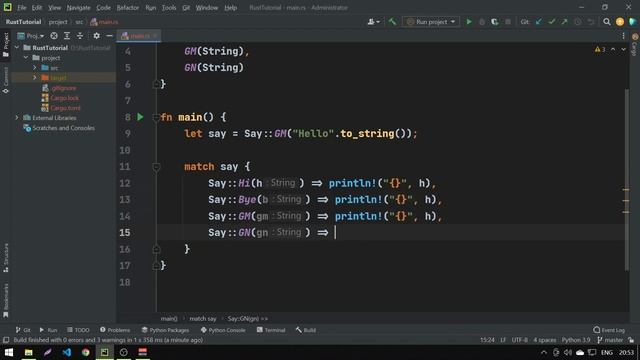Switch Git branch master in status bar
Viewport: 640px width, 360px height.
click(x=610, y=340)
